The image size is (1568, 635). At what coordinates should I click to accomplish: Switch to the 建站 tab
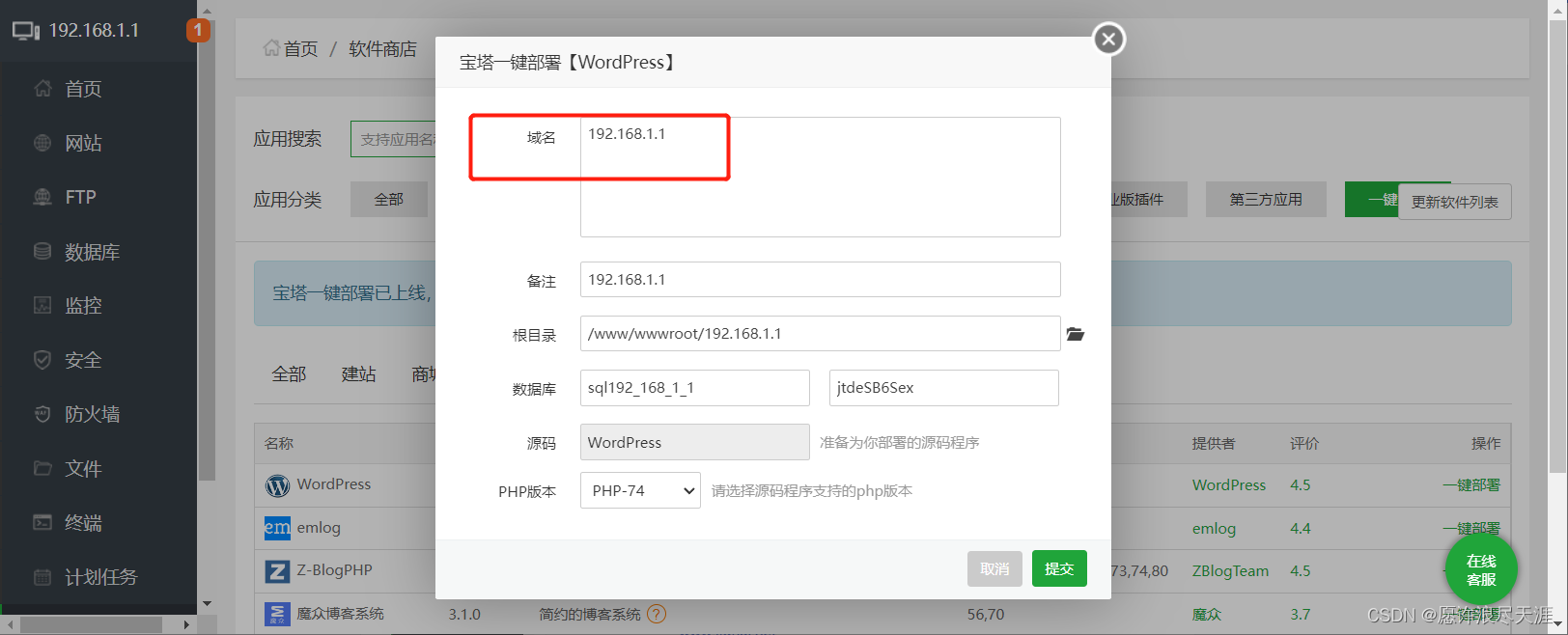(x=358, y=374)
